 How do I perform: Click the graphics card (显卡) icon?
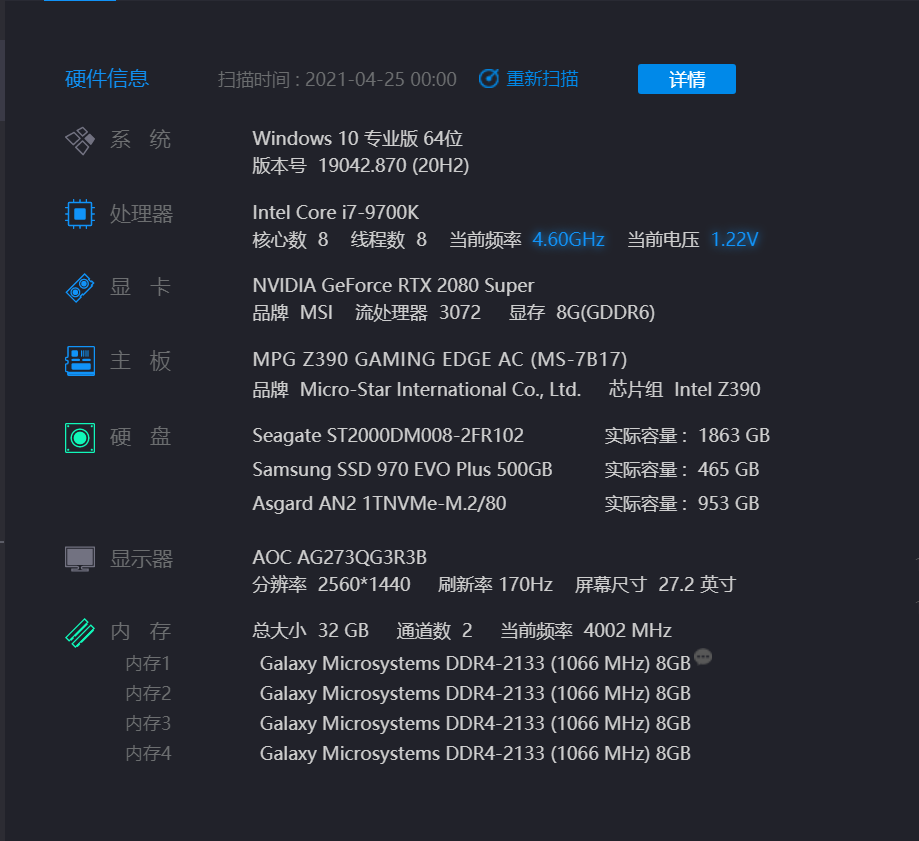coord(80,288)
